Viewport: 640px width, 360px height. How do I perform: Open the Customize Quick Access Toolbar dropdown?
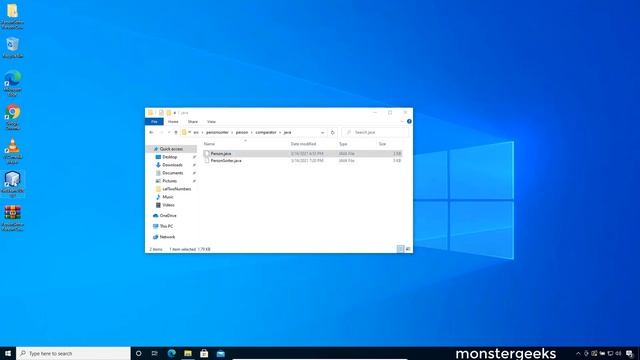coord(175,113)
